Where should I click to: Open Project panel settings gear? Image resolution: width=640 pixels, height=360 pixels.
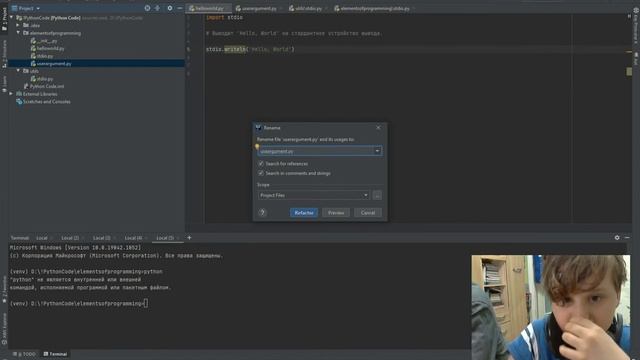[x=170, y=8]
